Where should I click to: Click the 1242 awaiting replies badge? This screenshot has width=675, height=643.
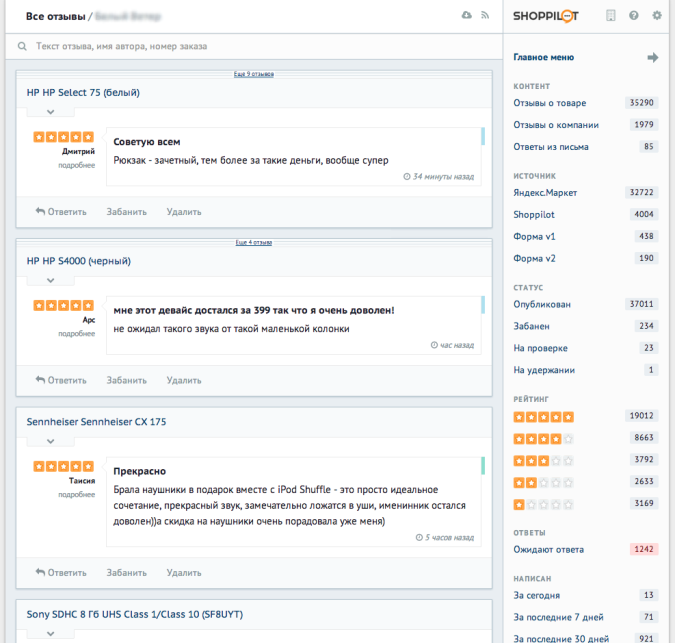(644, 549)
